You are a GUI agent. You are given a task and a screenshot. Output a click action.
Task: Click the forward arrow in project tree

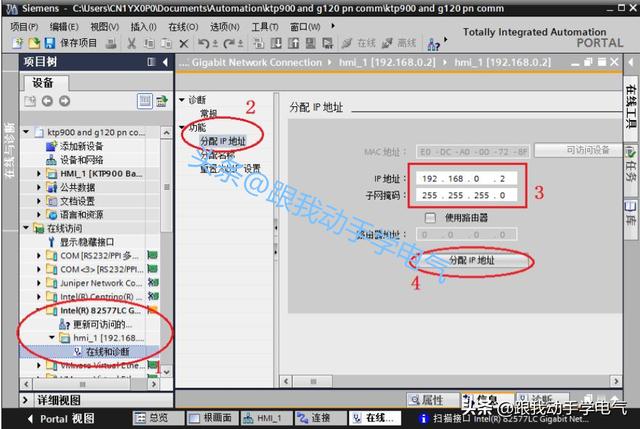tap(64, 101)
